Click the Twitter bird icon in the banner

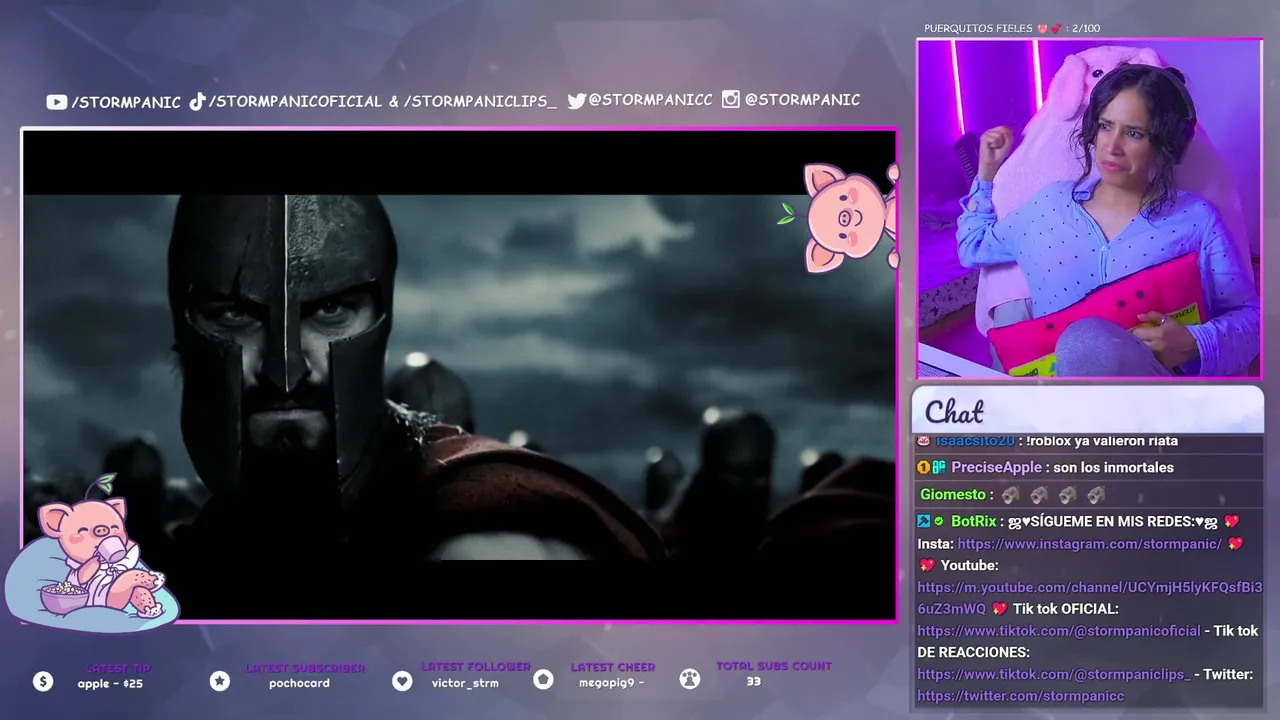pyautogui.click(x=576, y=100)
